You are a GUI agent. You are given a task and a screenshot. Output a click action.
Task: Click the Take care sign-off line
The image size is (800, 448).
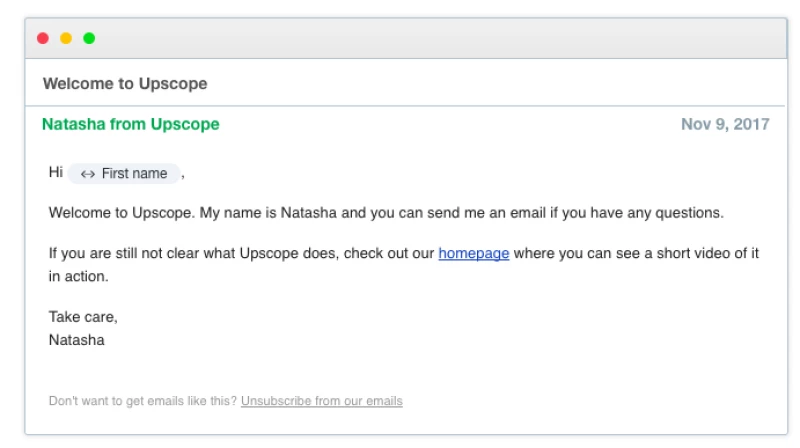tap(83, 317)
